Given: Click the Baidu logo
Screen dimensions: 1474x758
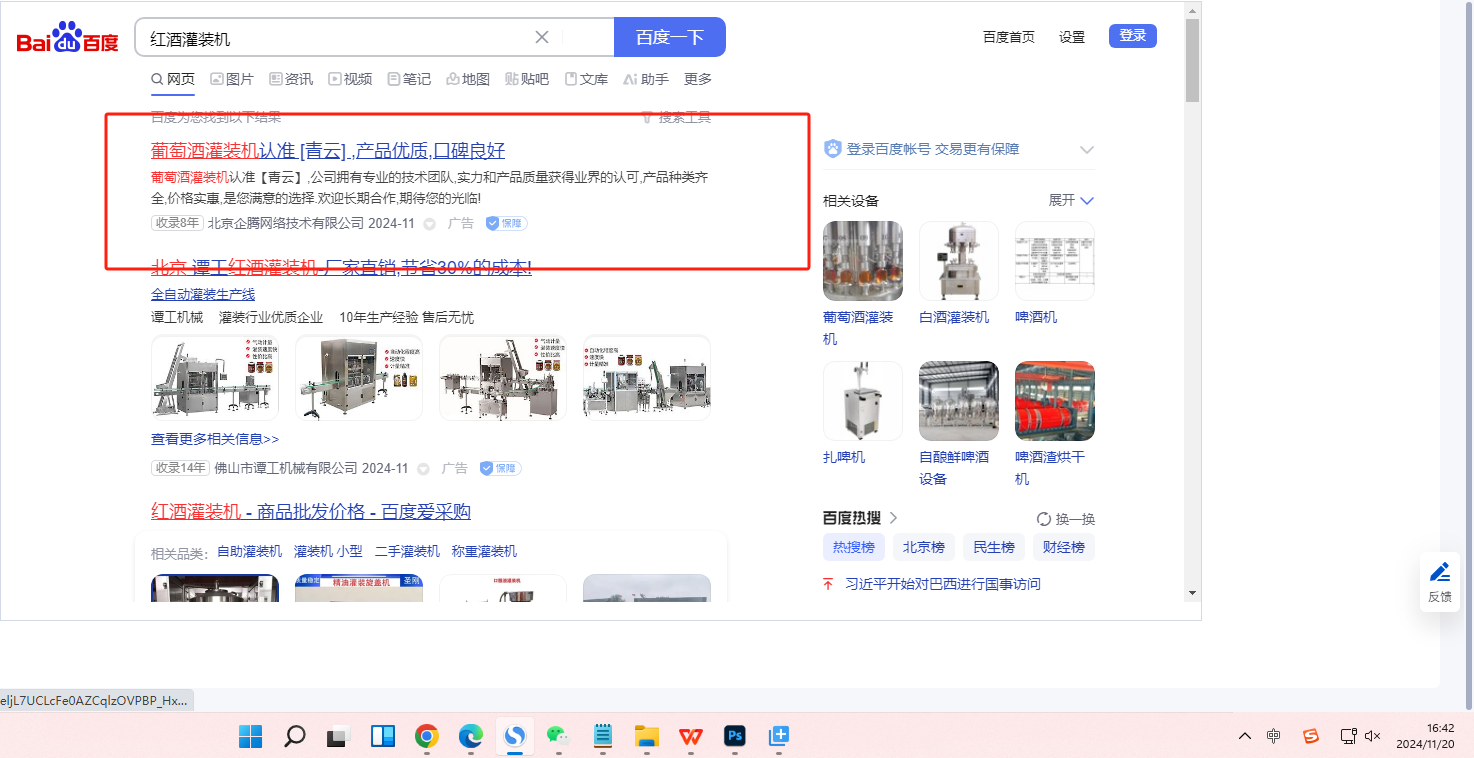Looking at the screenshot, I should coord(68,38).
